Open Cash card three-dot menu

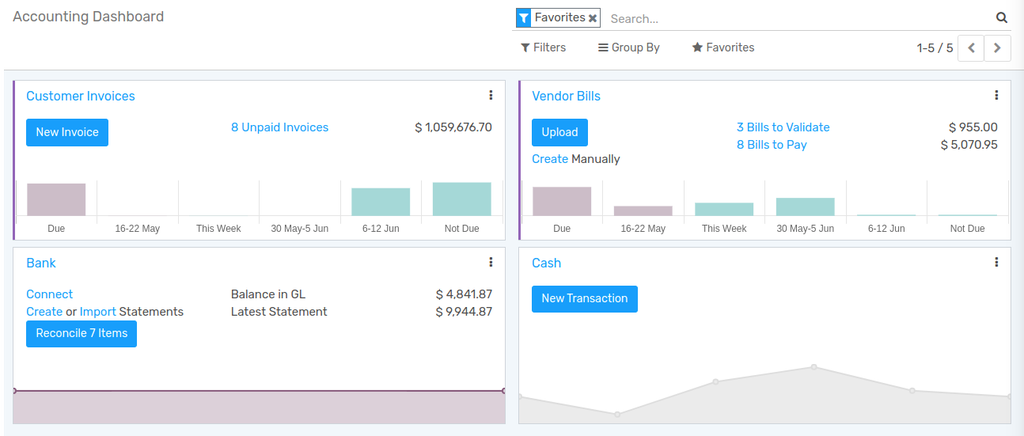point(996,263)
